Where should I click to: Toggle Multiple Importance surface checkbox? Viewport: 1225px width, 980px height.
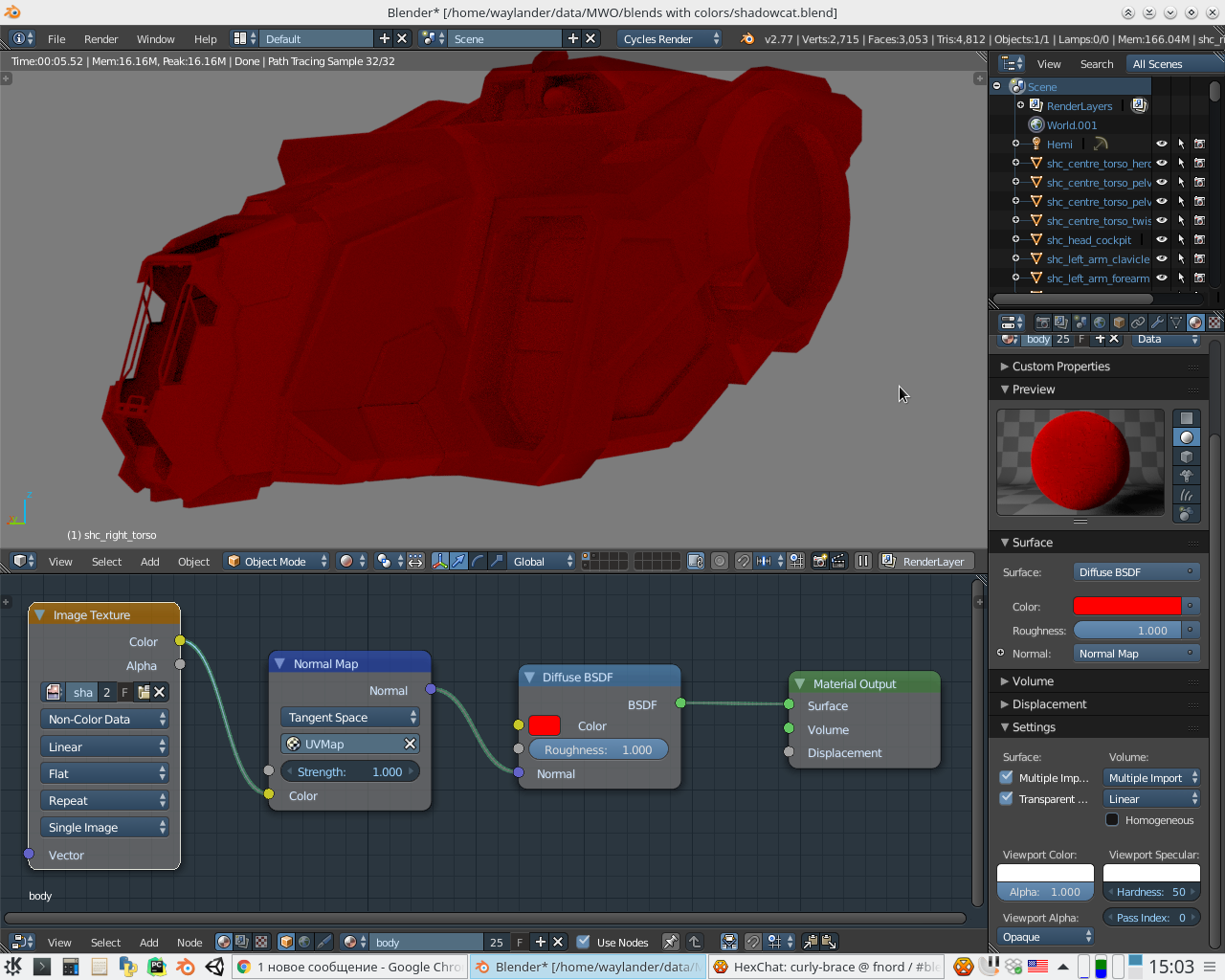point(1007,777)
